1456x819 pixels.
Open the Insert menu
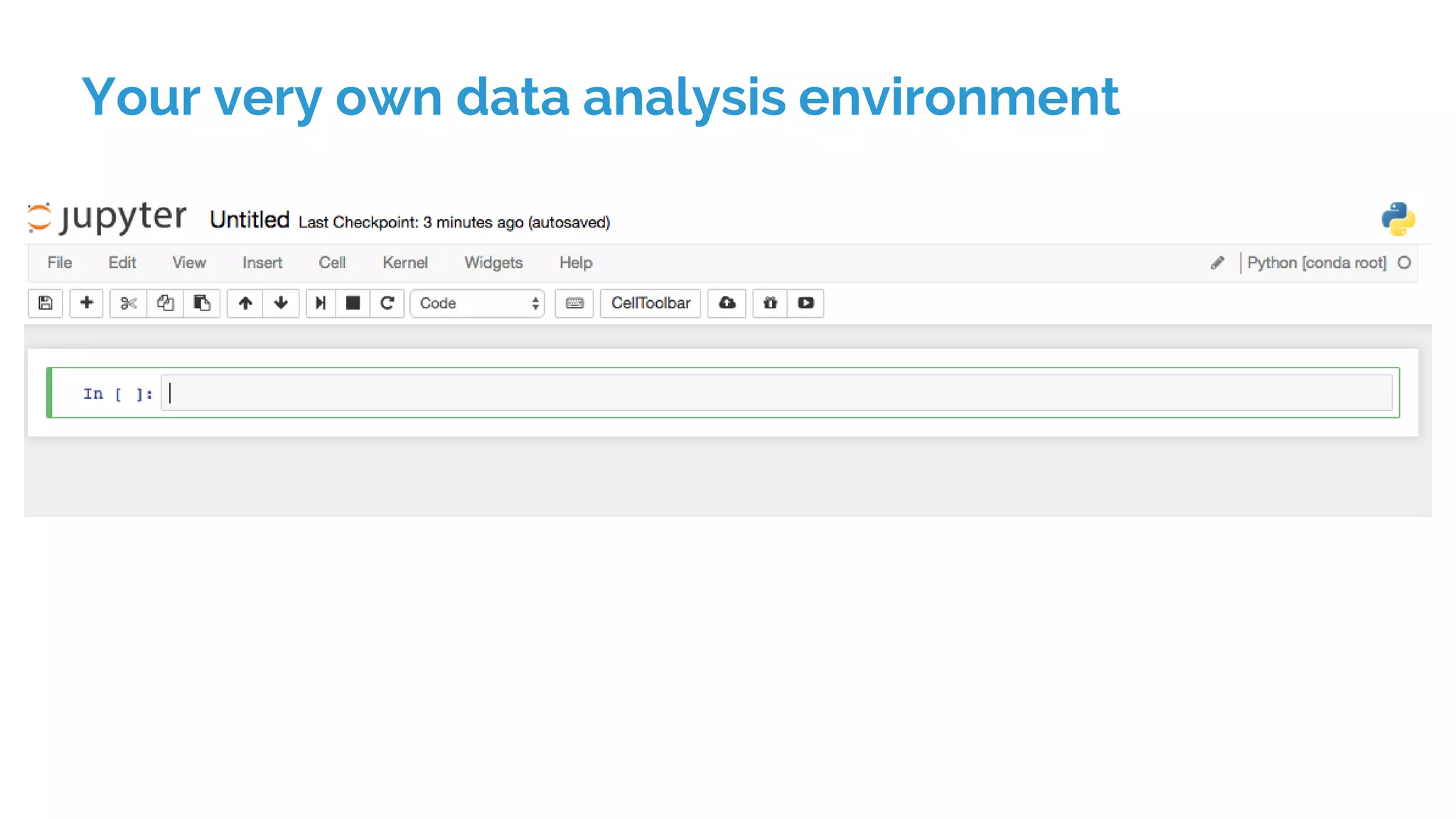[262, 263]
